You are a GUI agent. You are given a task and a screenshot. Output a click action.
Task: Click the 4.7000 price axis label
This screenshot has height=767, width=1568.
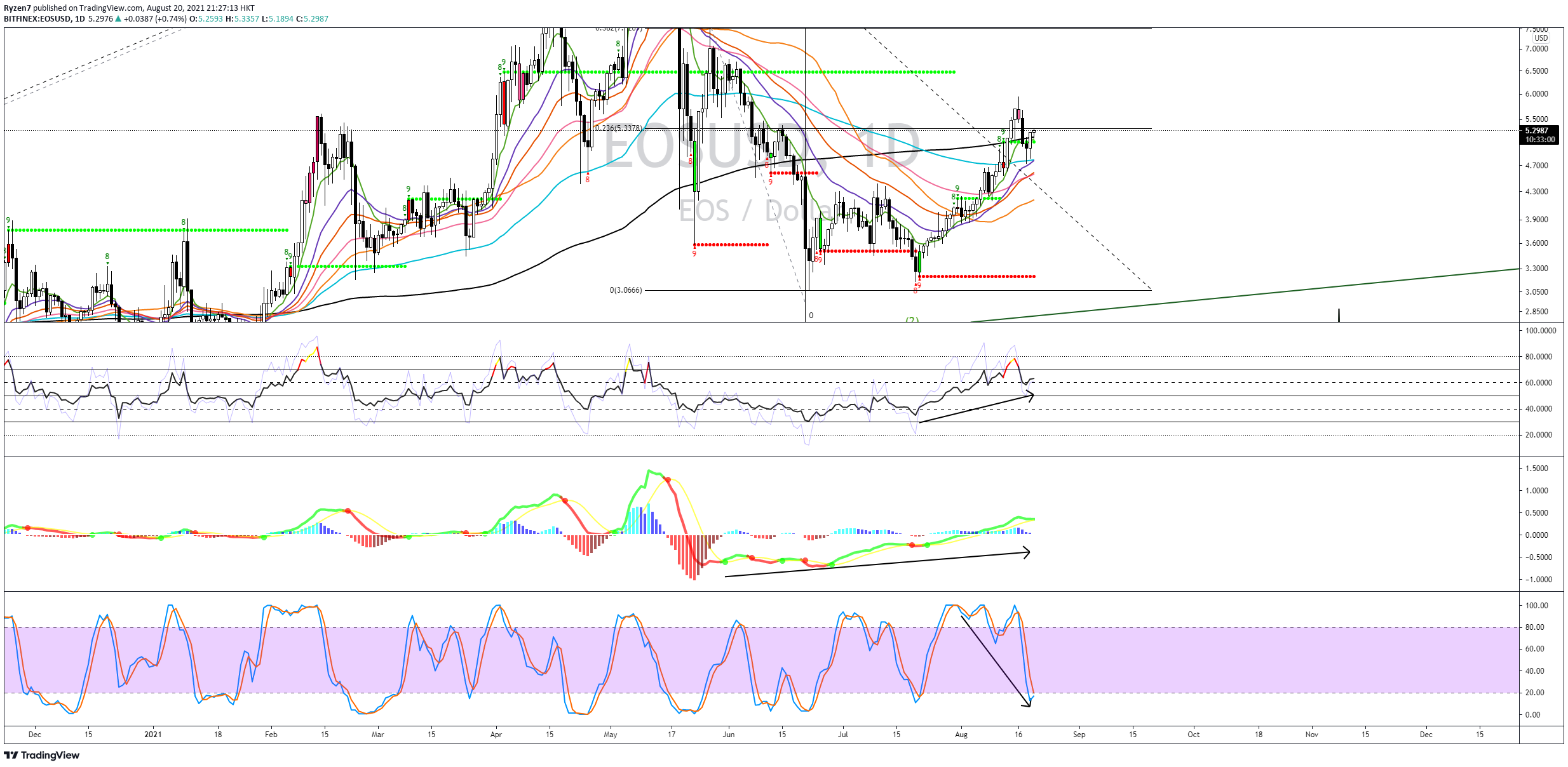1537,166
